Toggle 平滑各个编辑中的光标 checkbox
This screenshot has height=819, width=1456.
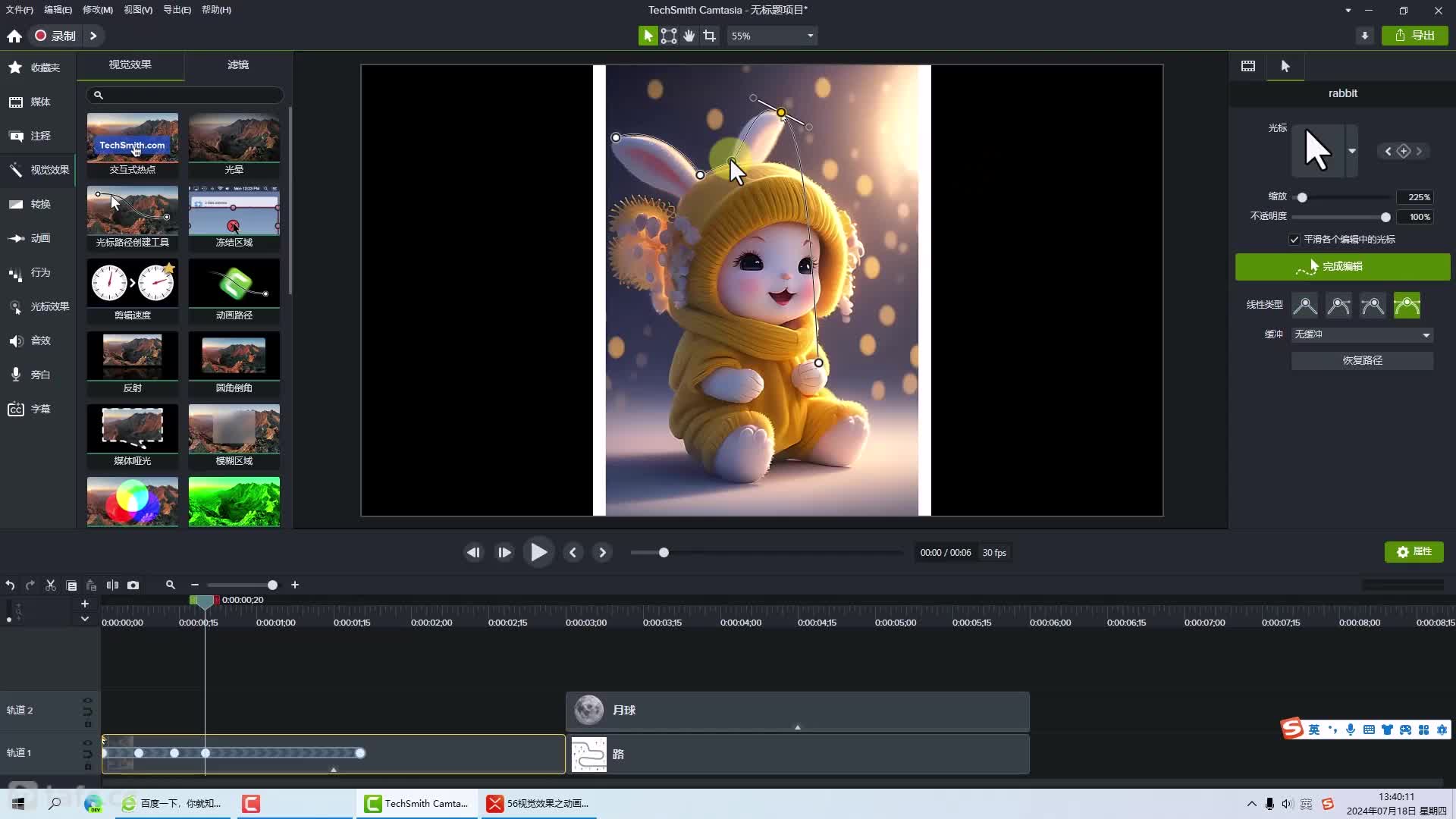pos(1294,239)
